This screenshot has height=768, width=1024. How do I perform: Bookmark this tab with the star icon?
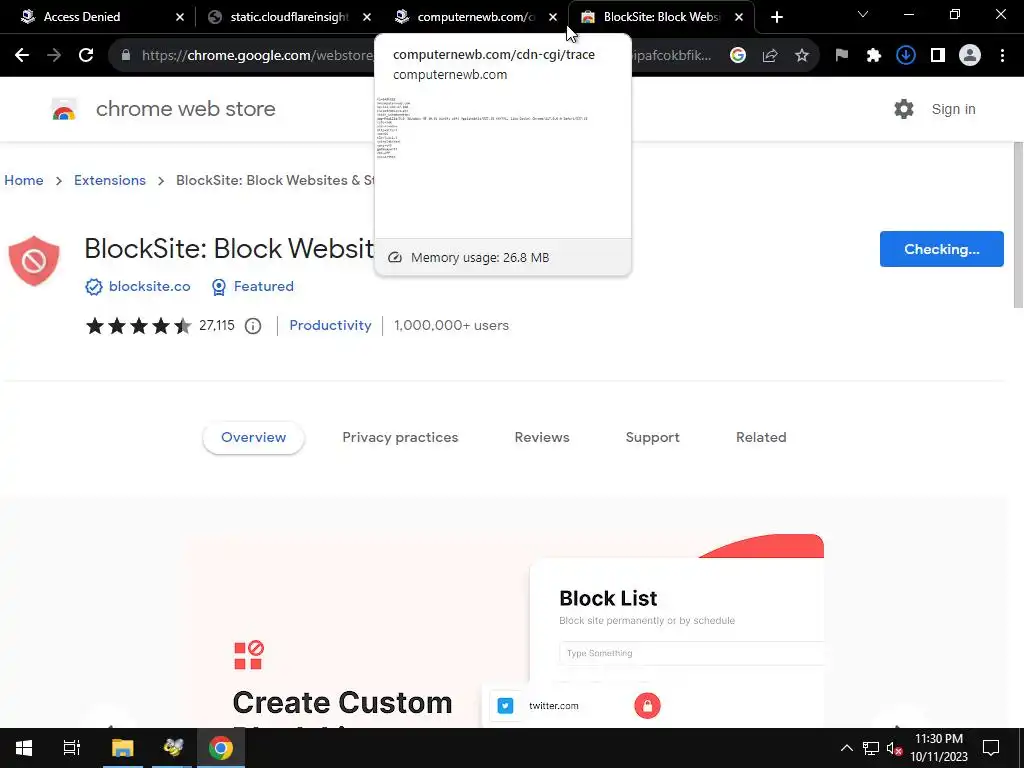point(802,56)
